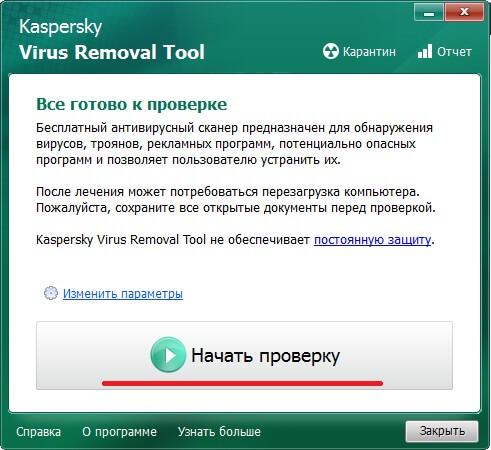The image size is (491, 450).
Task: Start the scan with Начать проверку
Action: 244,355
